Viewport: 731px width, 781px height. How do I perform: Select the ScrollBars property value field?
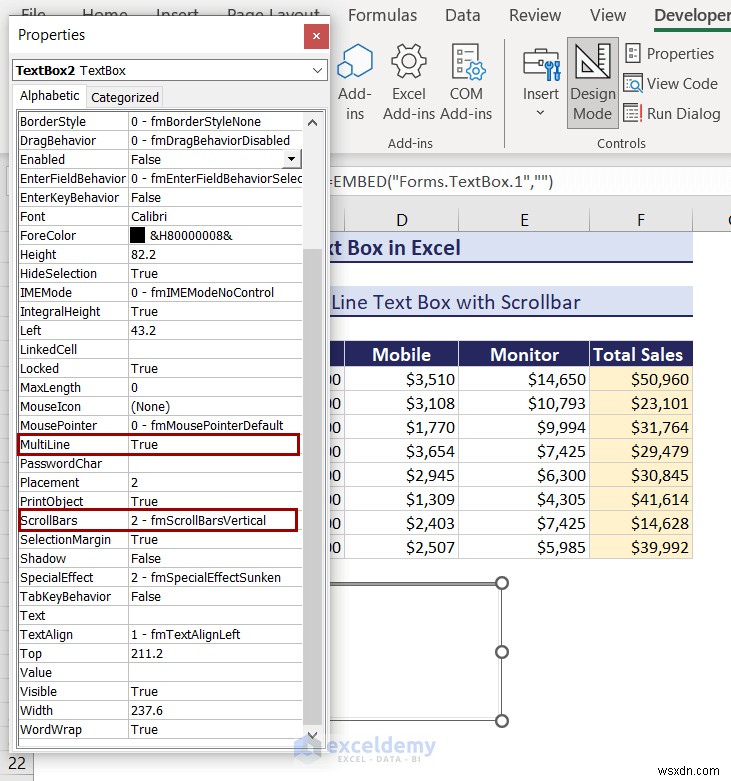[x=215, y=521]
